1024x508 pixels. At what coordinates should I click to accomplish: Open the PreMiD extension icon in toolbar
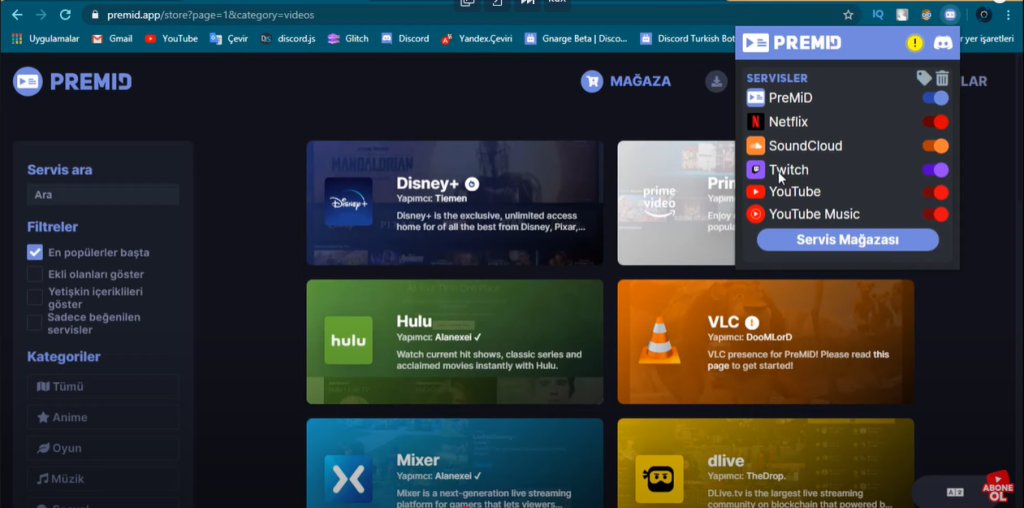950,14
